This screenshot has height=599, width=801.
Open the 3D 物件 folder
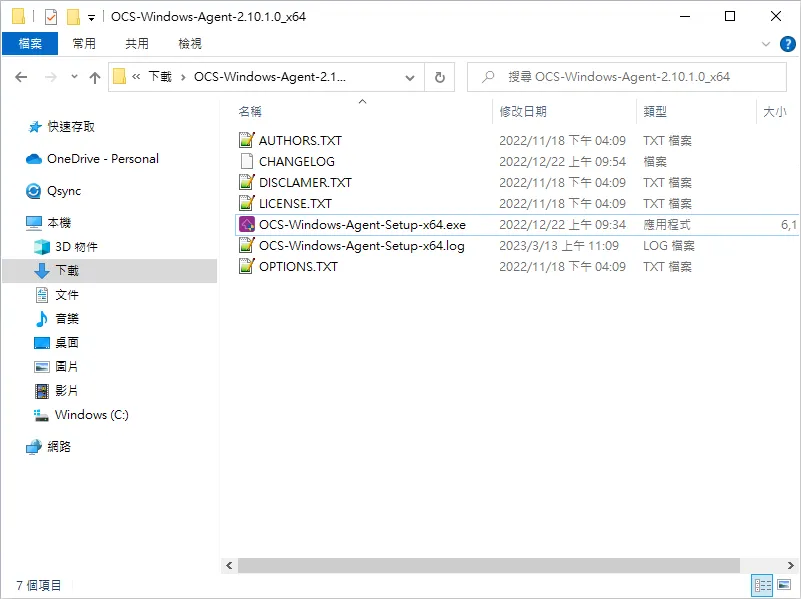[x=76, y=247]
